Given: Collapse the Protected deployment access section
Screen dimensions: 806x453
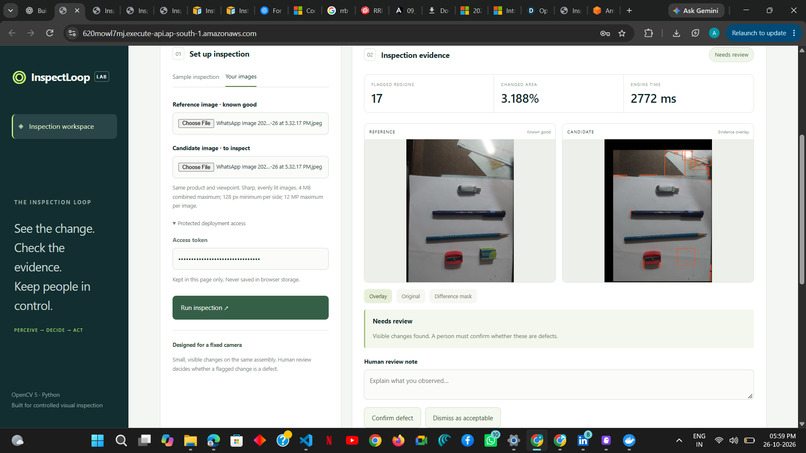Looking at the screenshot, I should [x=209, y=223].
